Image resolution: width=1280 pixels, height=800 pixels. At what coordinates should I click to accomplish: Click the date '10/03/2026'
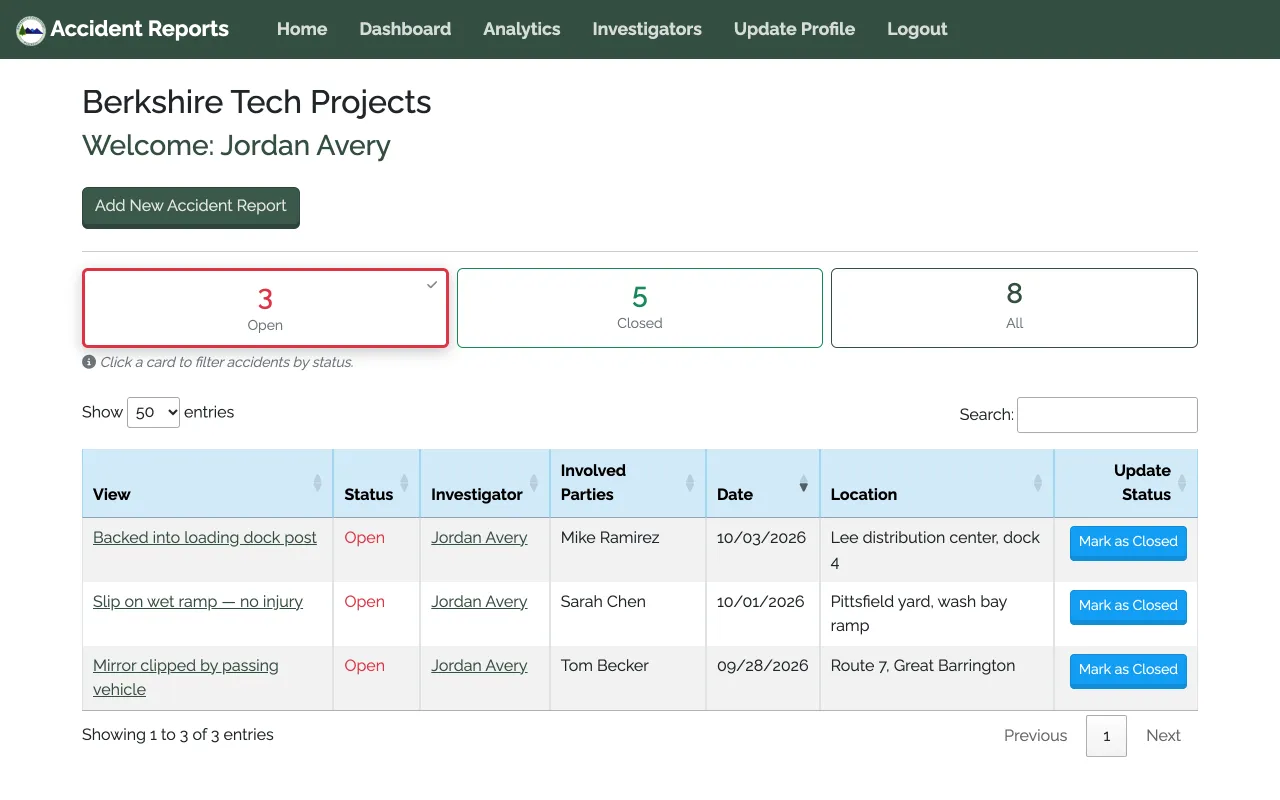(x=761, y=537)
